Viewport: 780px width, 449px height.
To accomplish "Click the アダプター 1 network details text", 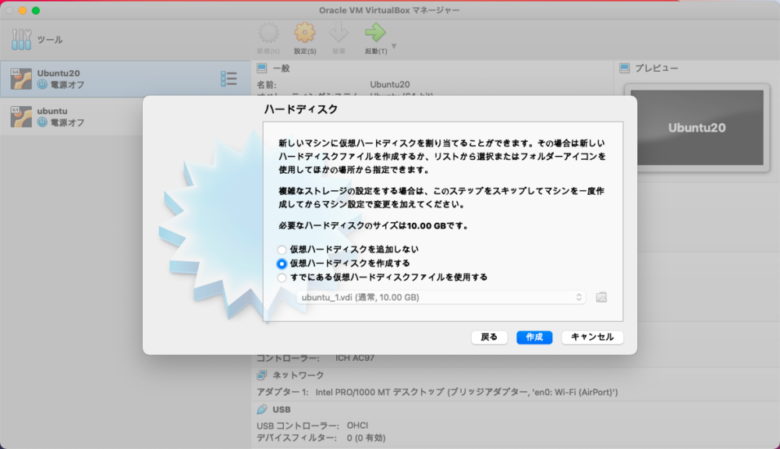I will point(437,392).
